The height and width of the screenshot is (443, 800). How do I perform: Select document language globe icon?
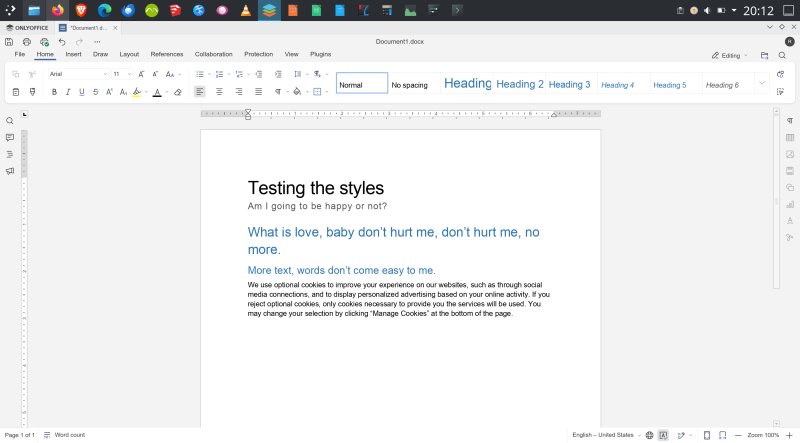[x=649, y=435]
